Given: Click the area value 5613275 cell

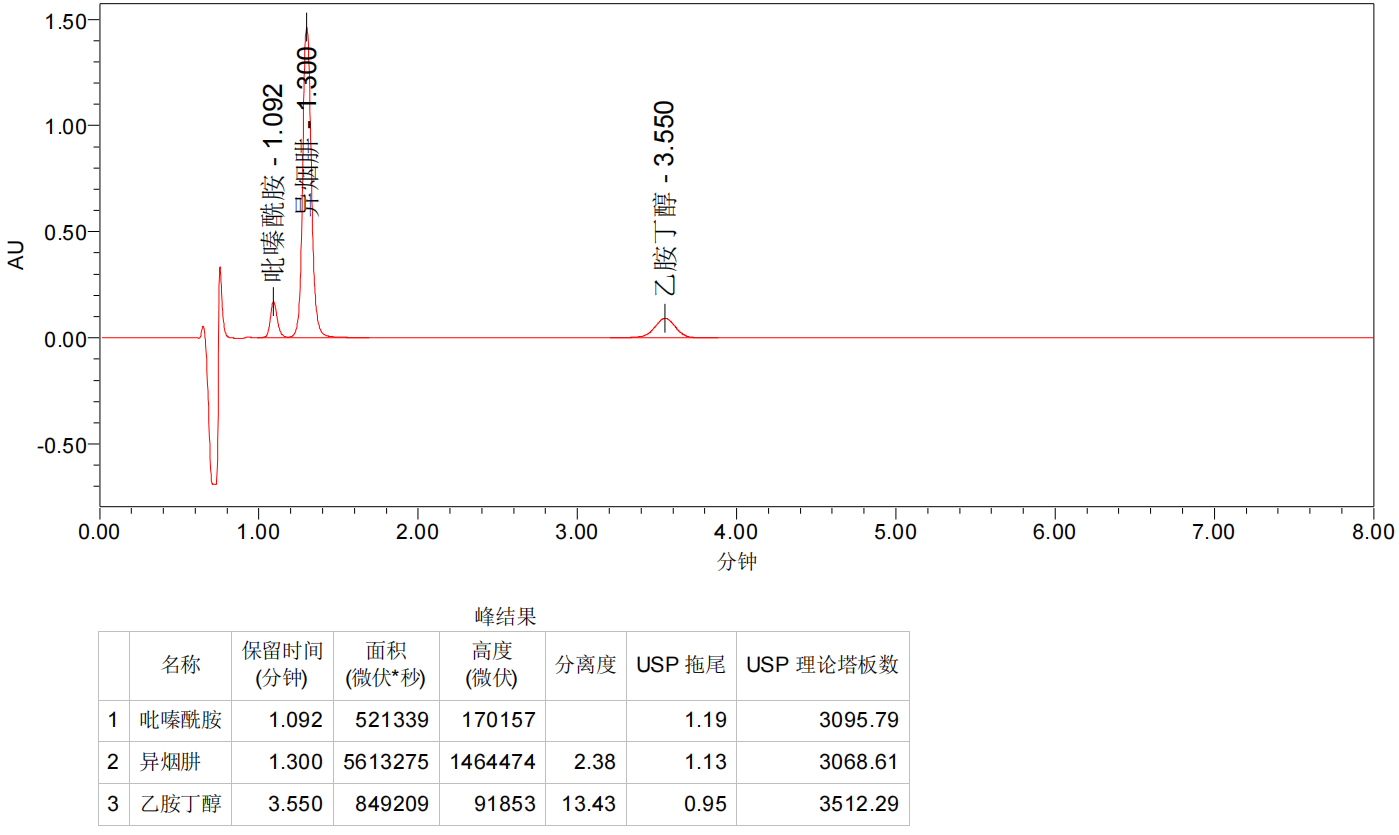Looking at the screenshot, I should (x=386, y=762).
